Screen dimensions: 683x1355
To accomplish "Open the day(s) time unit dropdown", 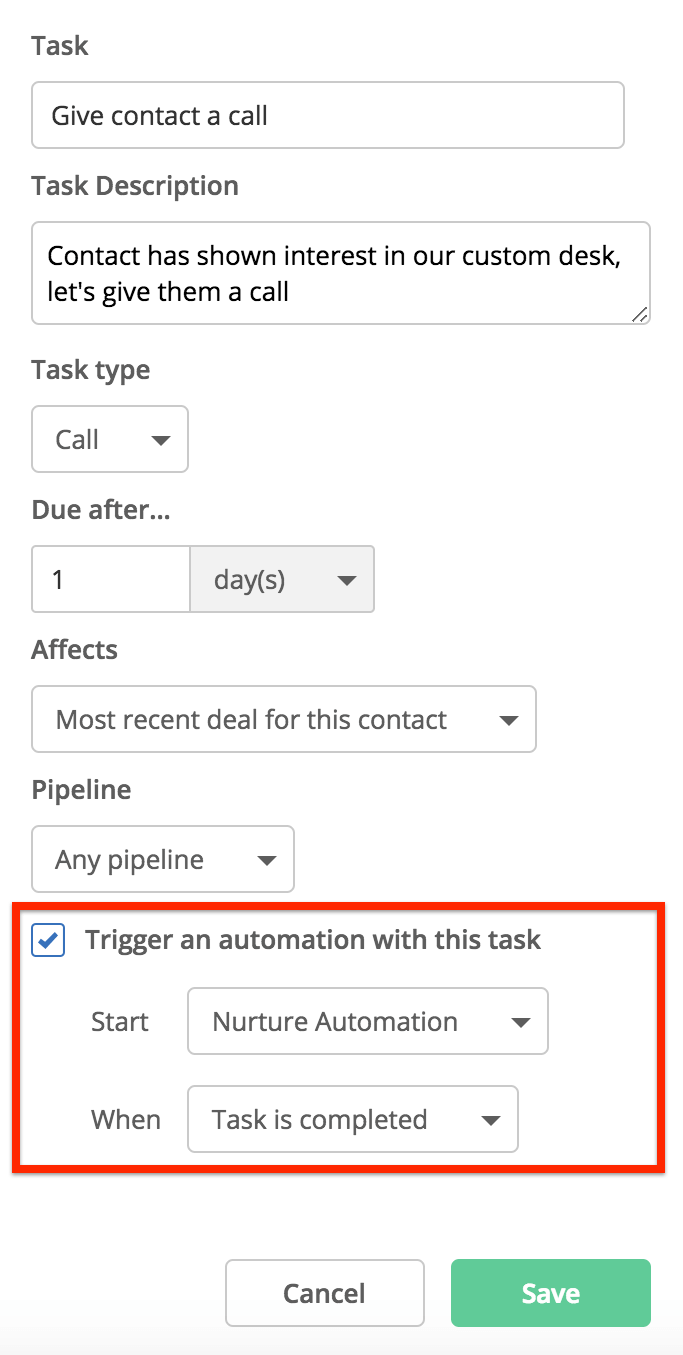I will pos(282,579).
